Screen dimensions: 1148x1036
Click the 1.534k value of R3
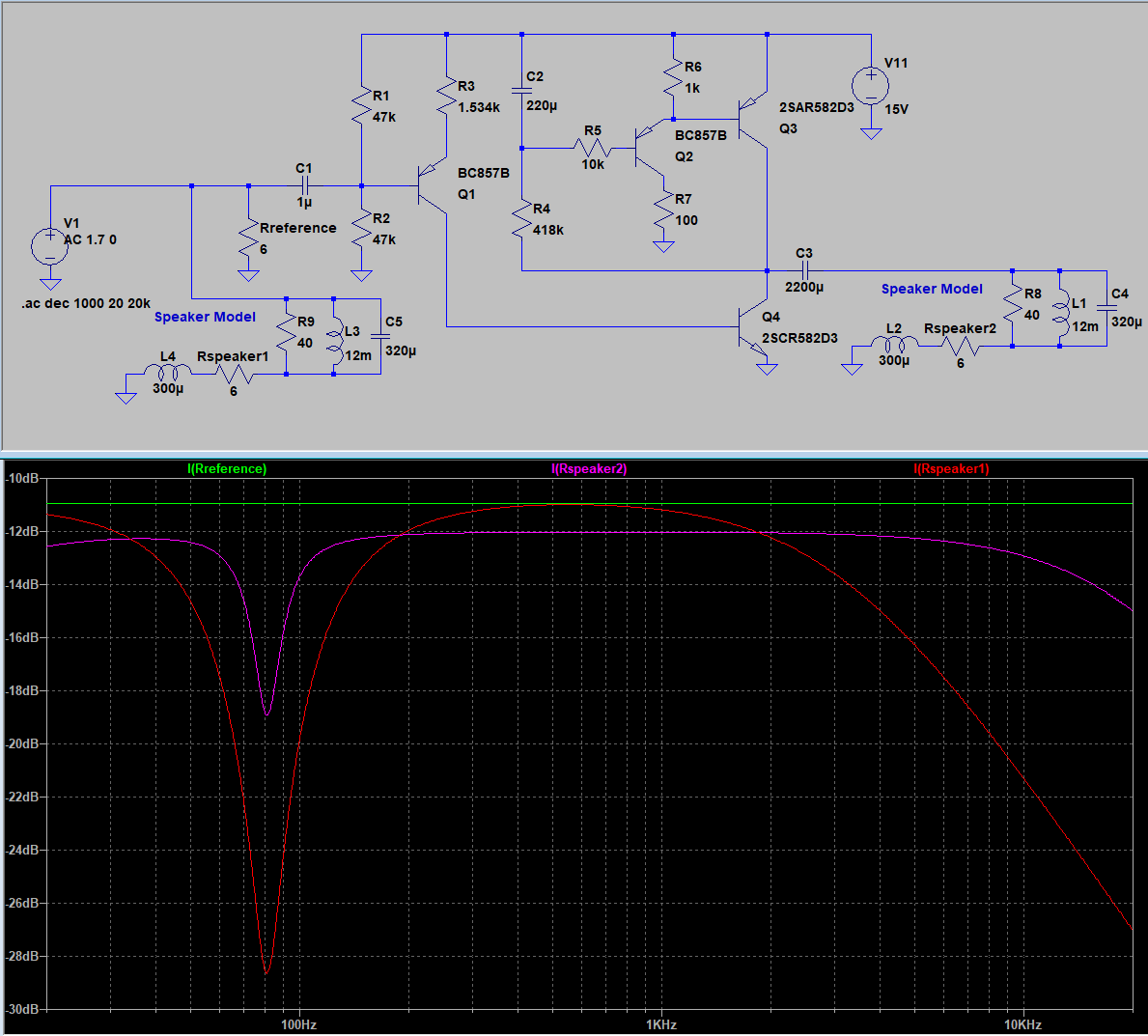(479, 107)
